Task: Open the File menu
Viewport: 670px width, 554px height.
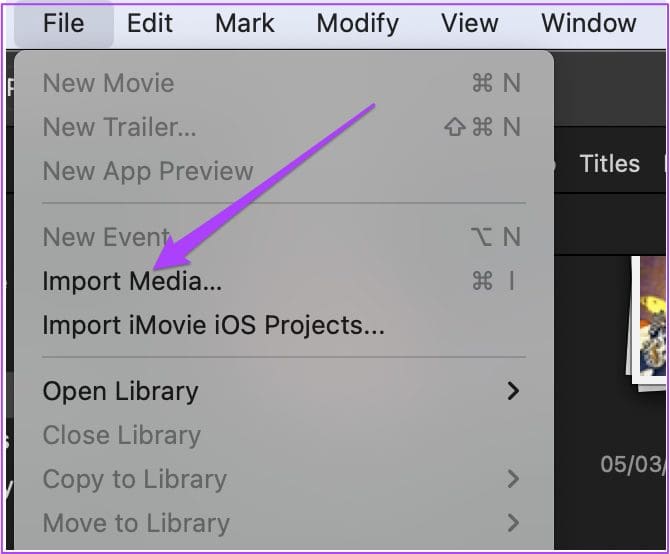Action: [x=63, y=23]
